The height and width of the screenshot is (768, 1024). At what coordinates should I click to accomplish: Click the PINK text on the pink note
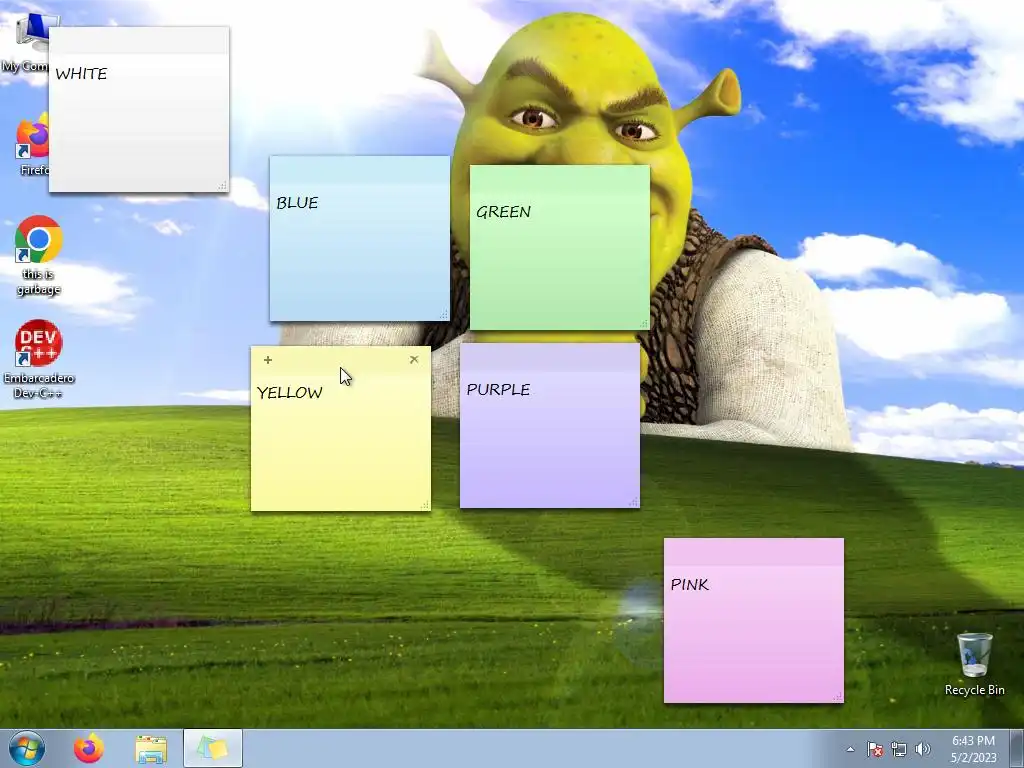click(x=690, y=585)
